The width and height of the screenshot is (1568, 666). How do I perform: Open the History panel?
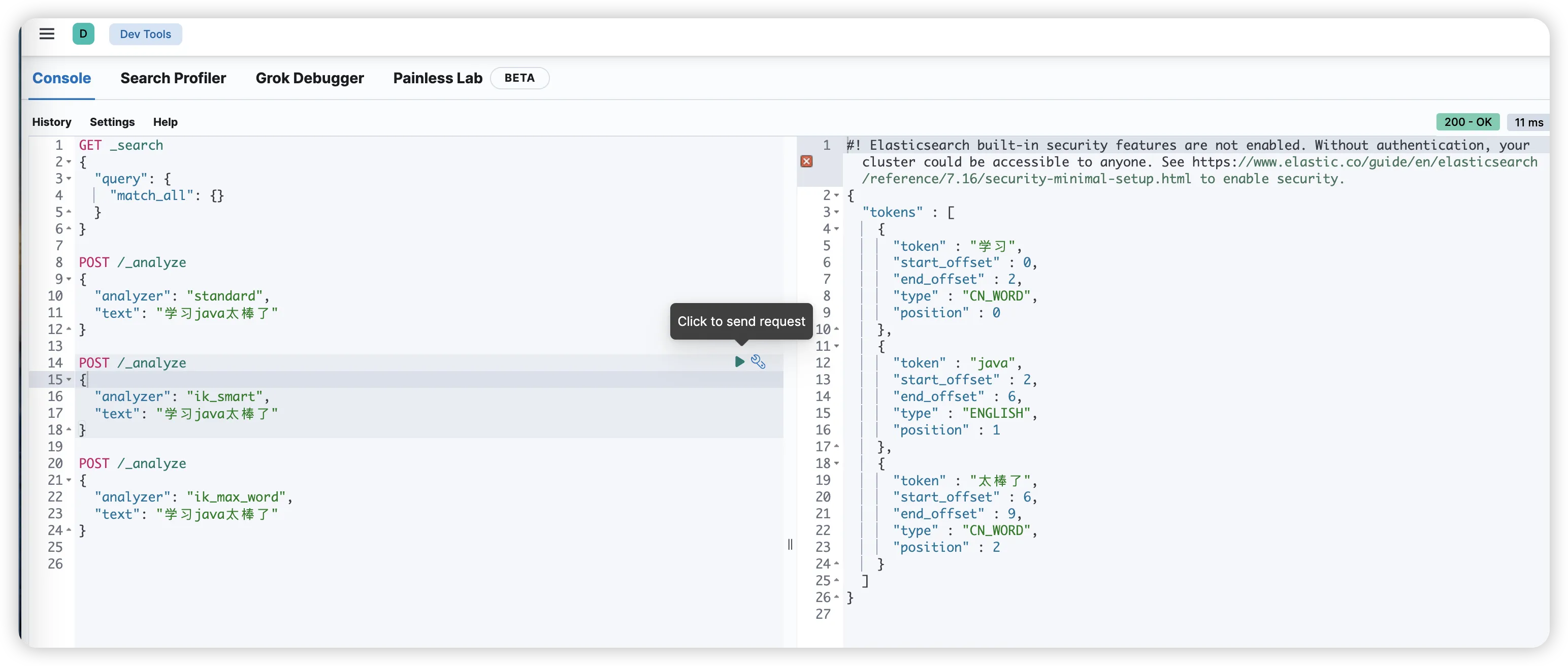click(52, 122)
